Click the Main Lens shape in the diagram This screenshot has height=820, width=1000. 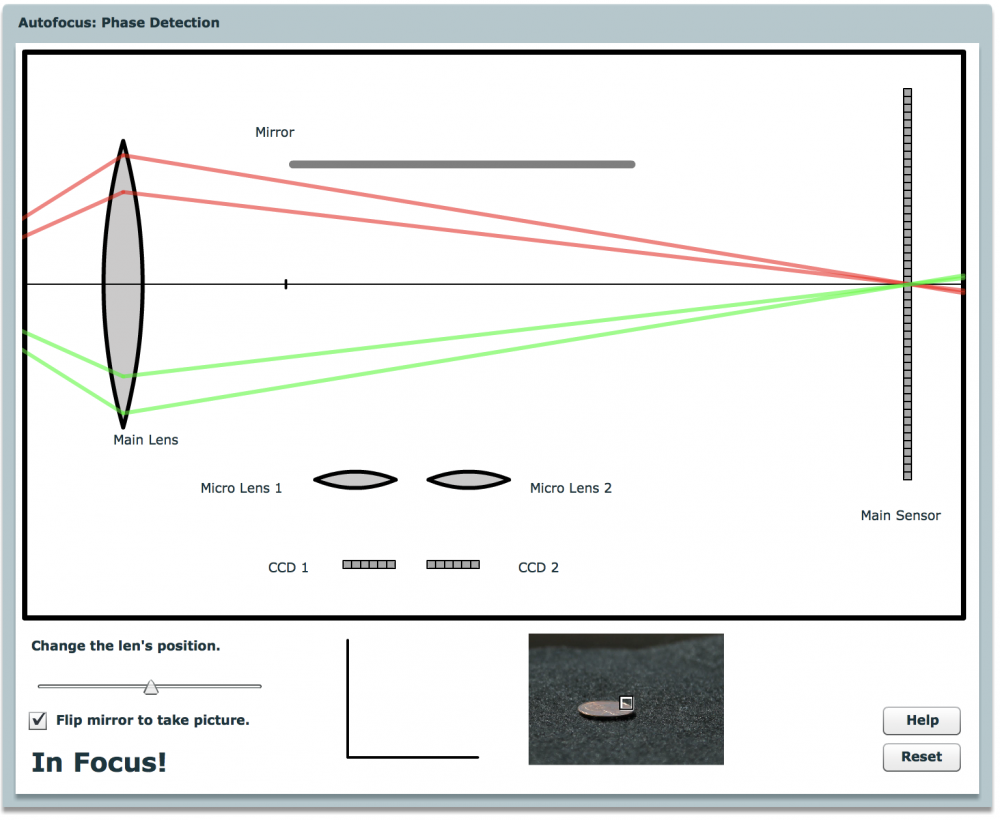coord(123,284)
